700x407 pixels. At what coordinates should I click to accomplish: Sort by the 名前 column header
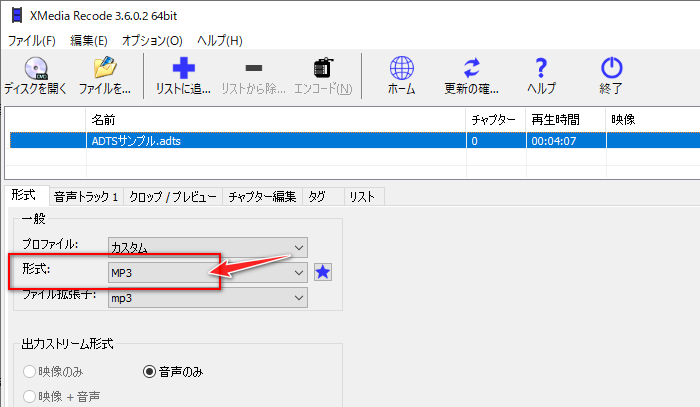(x=275, y=120)
